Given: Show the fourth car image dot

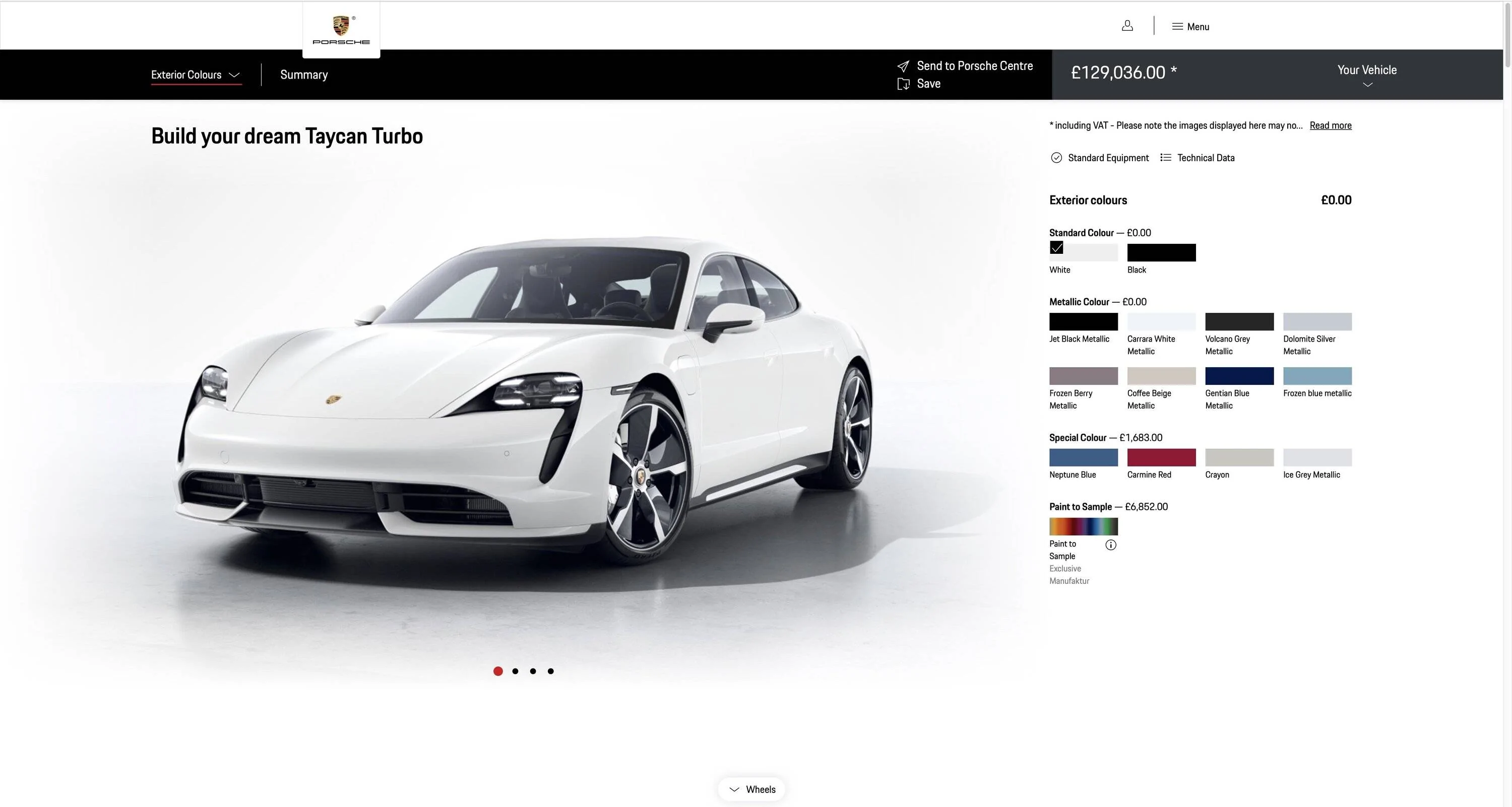Looking at the screenshot, I should (550, 671).
